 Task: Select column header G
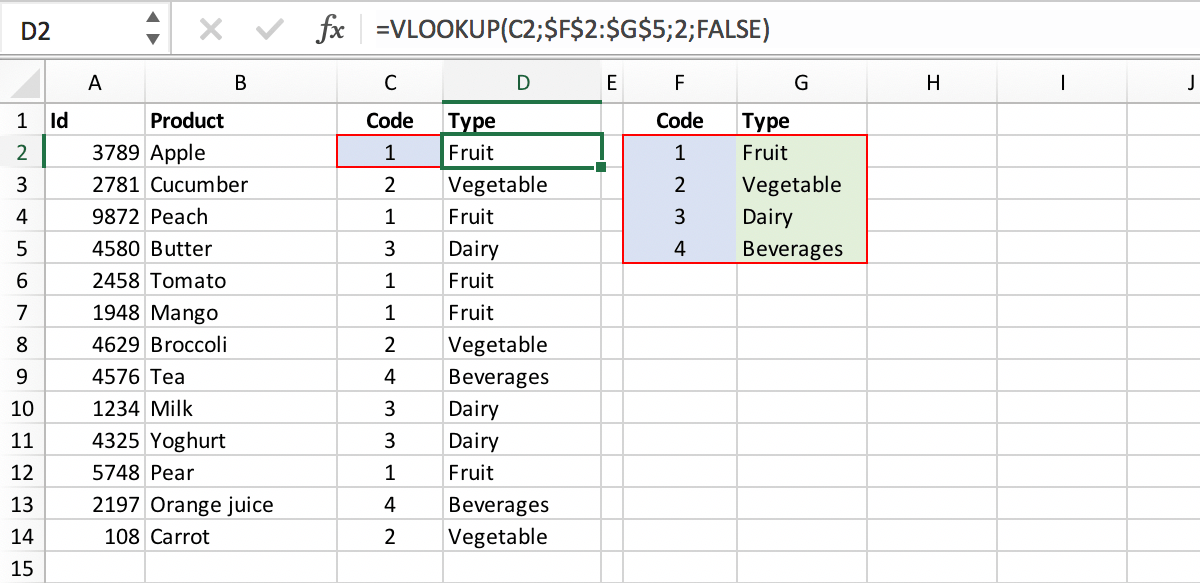point(800,82)
